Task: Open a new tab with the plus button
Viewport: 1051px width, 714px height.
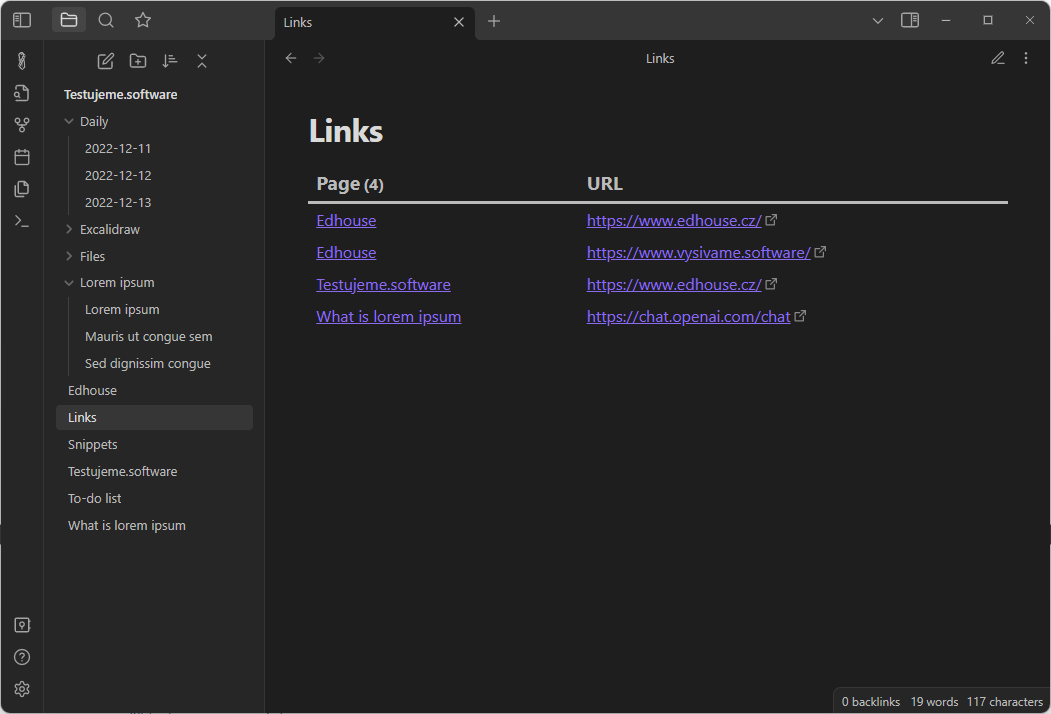Action: [x=494, y=19]
